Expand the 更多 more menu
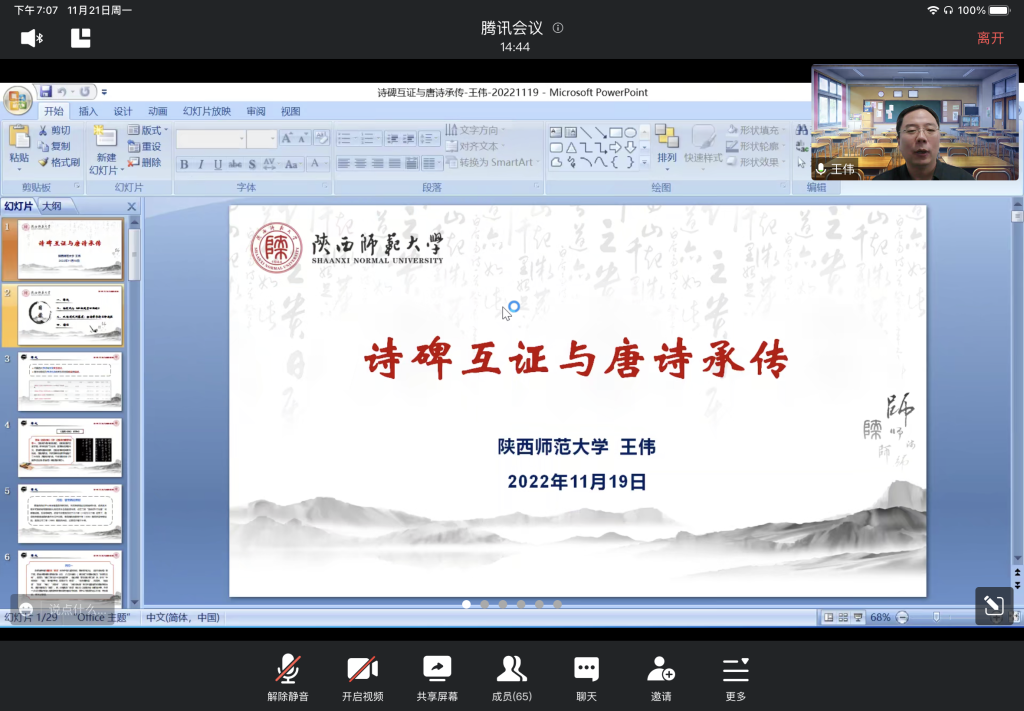Image resolution: width=1024 pixels, height=711 pixels. tap(735, 677)
